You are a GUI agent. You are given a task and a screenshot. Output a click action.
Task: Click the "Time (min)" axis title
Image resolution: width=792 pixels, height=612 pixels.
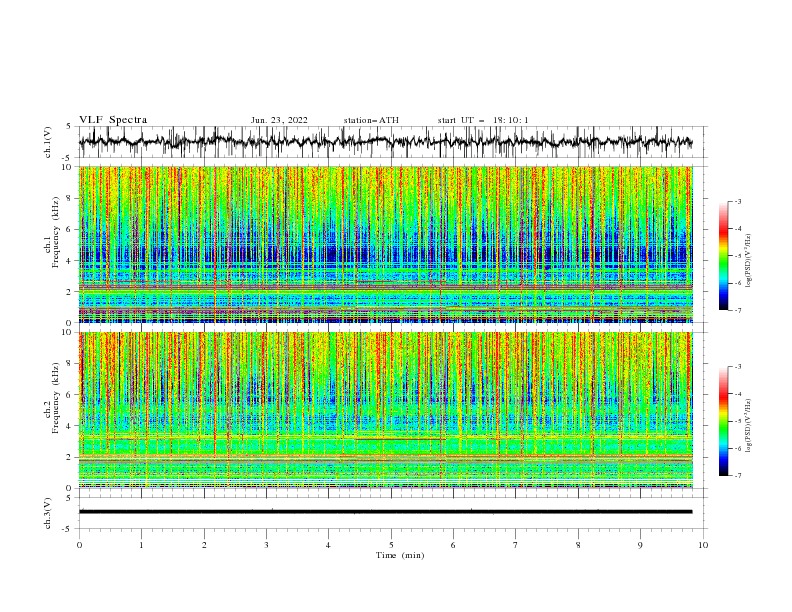click(400, 555)
